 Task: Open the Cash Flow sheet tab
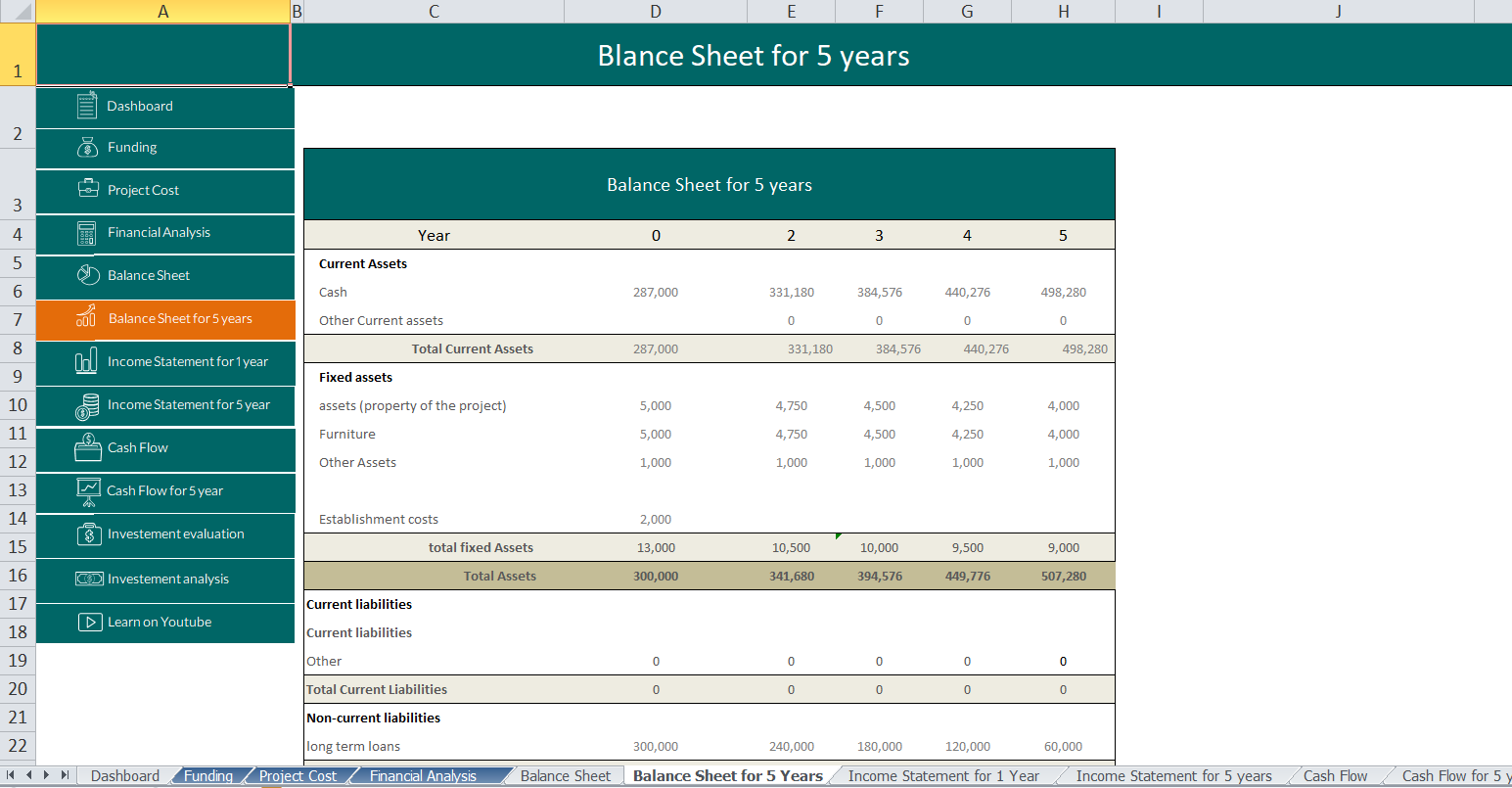coord(1335,776)
